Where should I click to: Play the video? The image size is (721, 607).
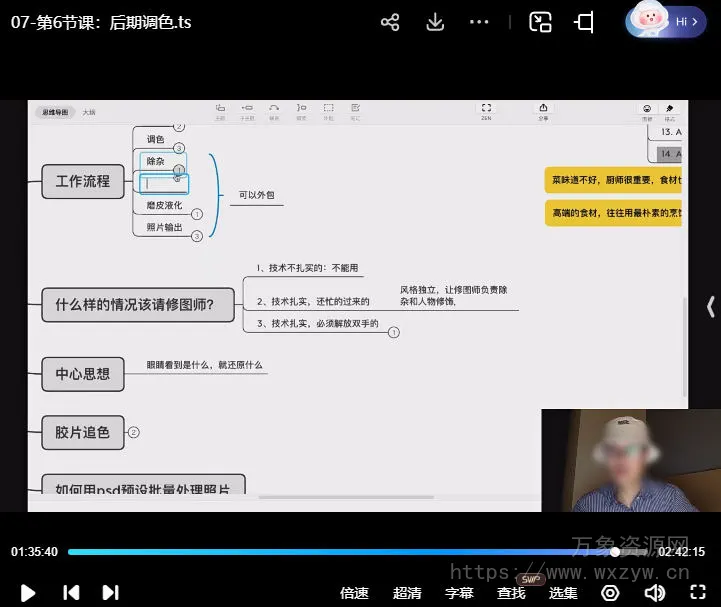pyautogui.click(x=28, y=592)
